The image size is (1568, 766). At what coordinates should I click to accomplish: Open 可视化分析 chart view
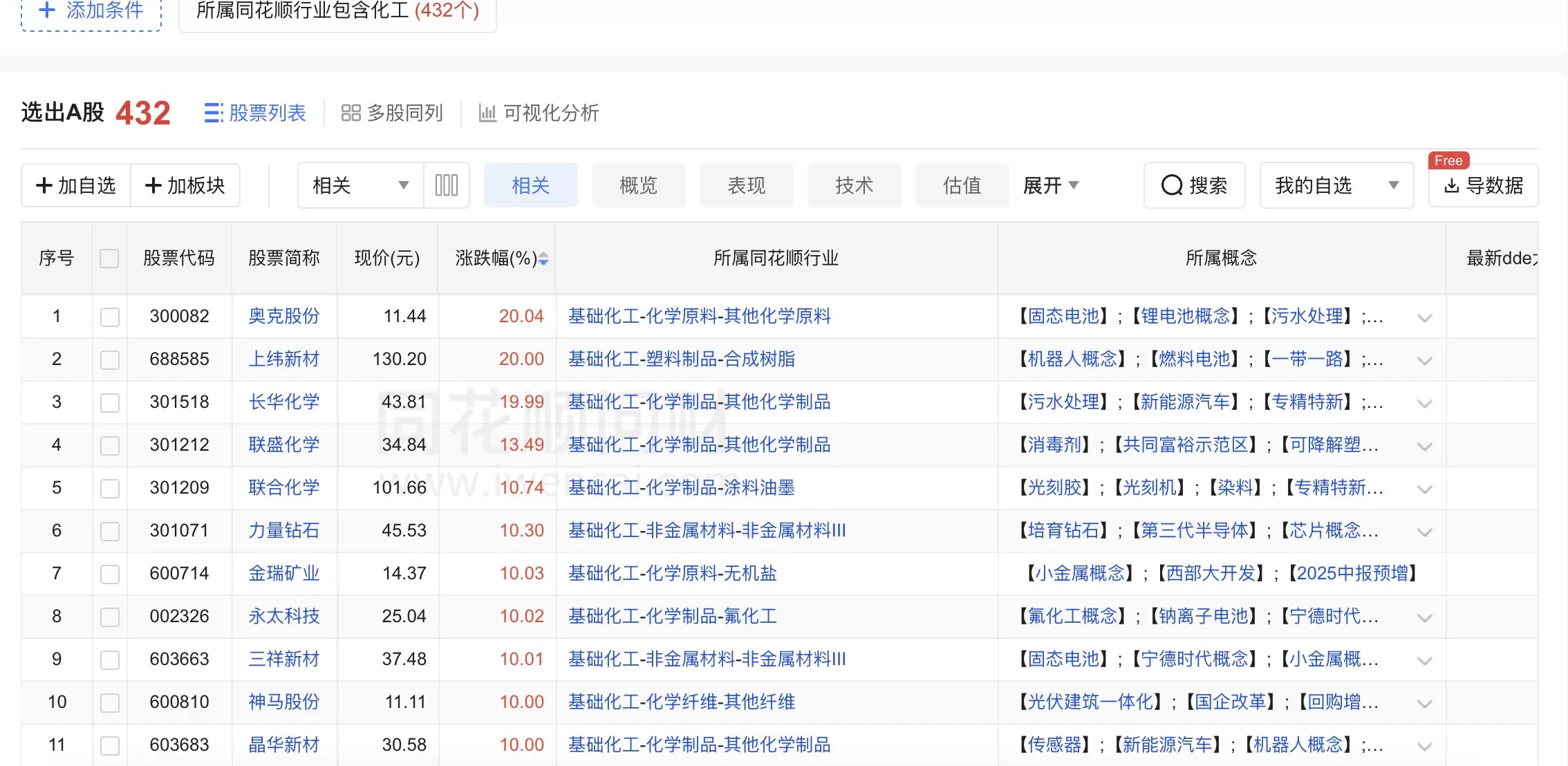coord(539,113)
